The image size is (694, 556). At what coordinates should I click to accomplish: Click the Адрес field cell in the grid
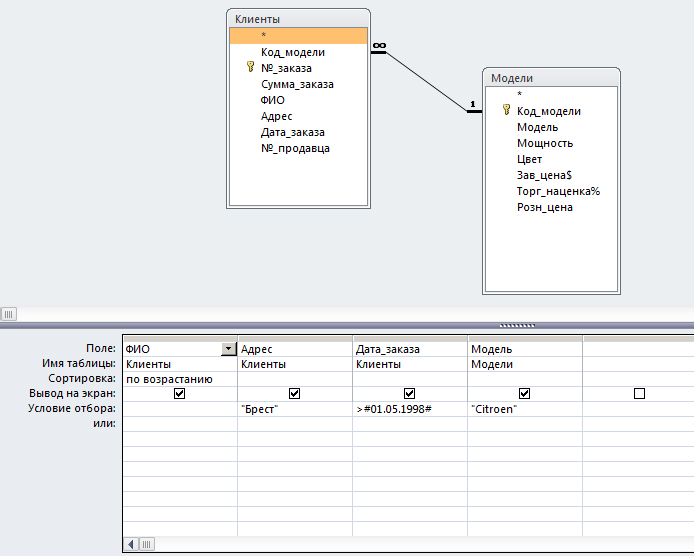coord(295,349)
